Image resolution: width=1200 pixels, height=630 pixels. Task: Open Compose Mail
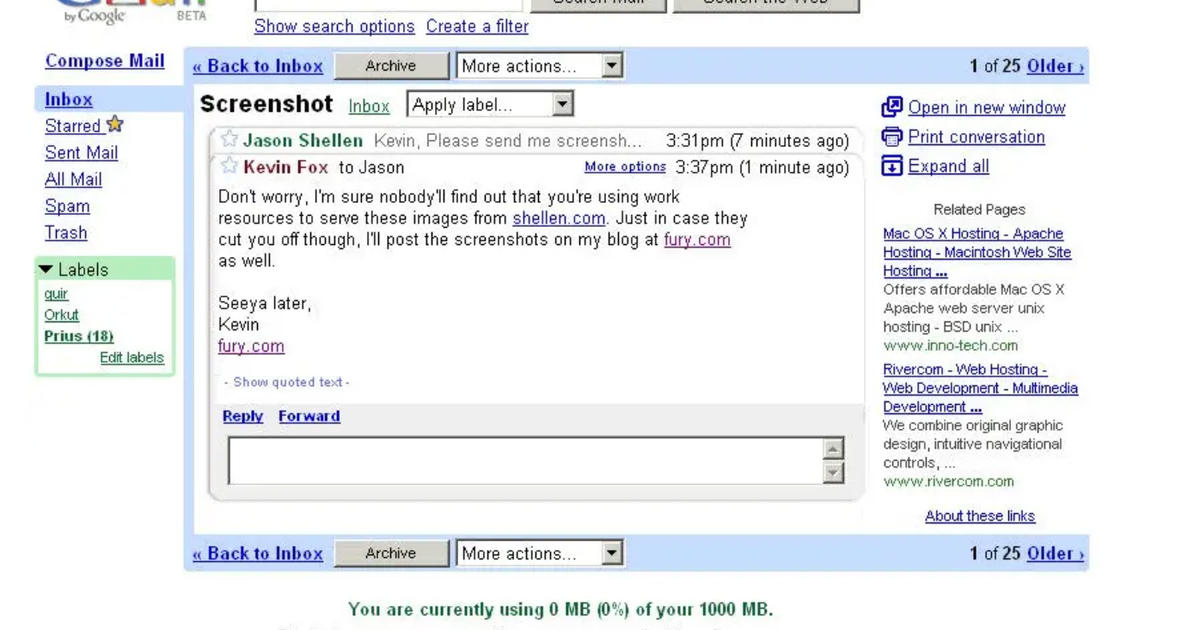105,61
